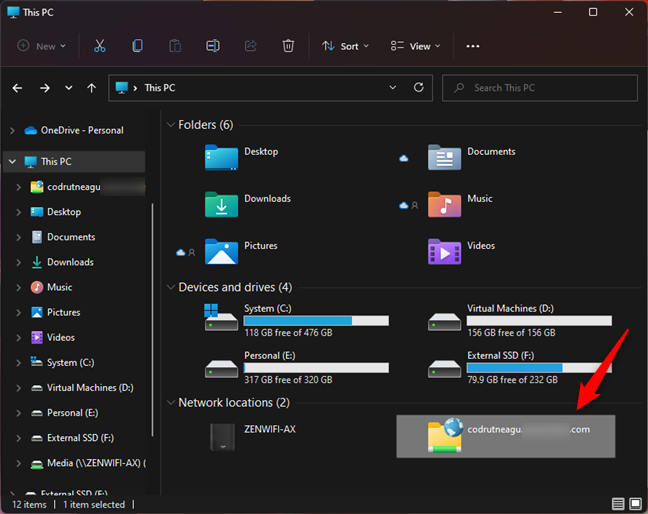Screen dimensions: 648x514
Task: Click the Rename icon in toolbar
Action: (x=213, y=46)
